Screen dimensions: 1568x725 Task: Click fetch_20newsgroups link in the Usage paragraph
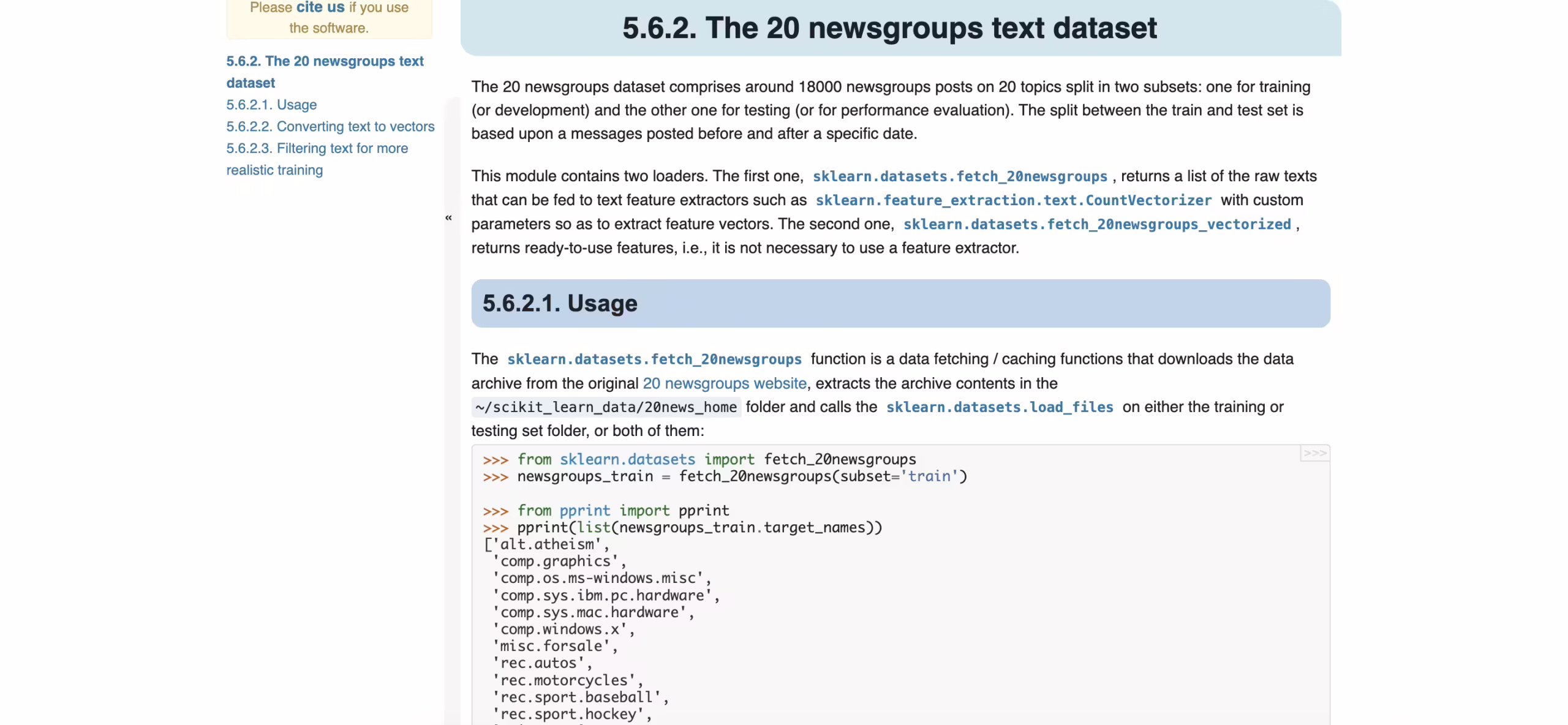tap(654, 359)
